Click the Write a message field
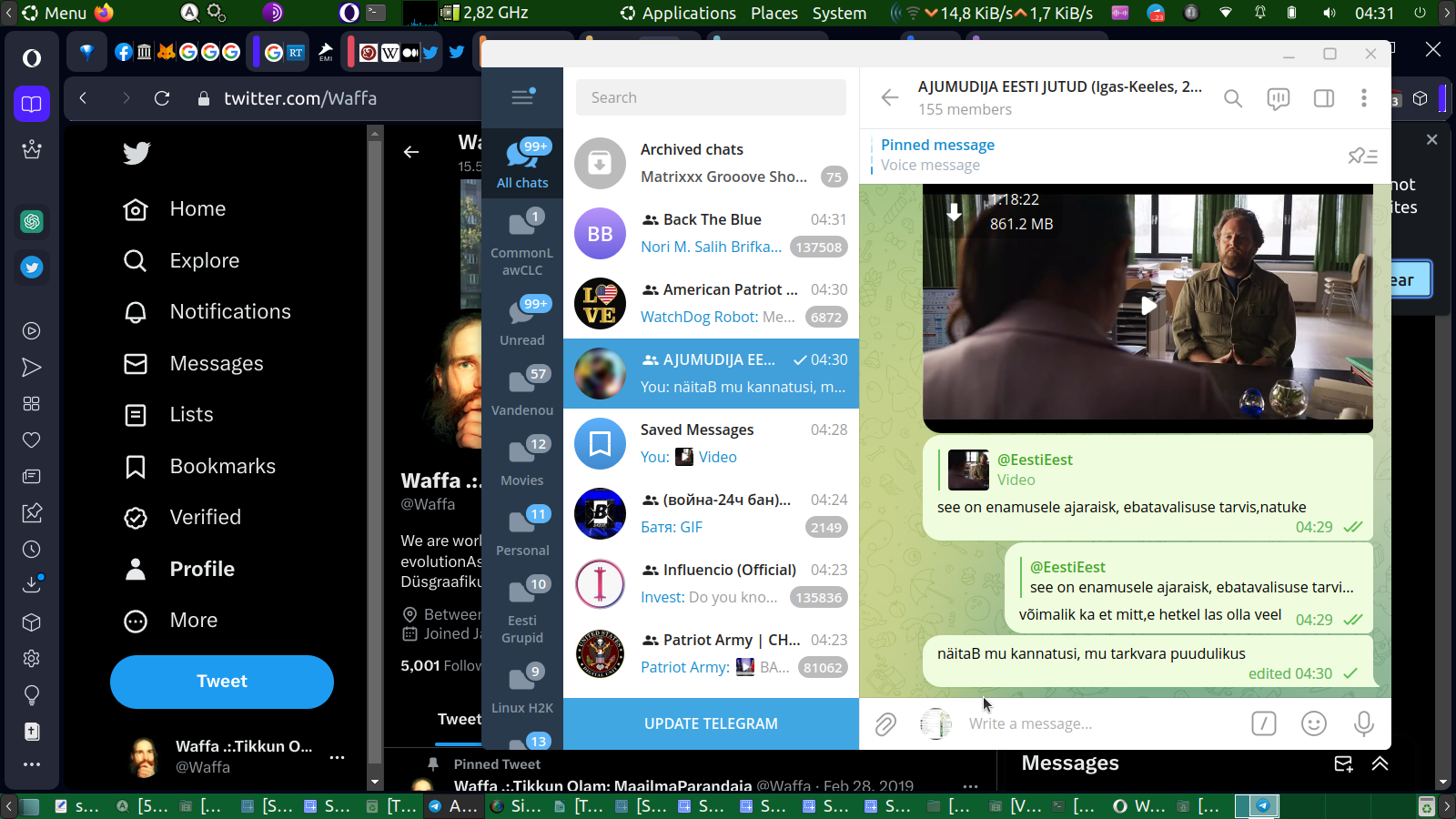Screen dimensions: 1456x819 [1101, 724]
